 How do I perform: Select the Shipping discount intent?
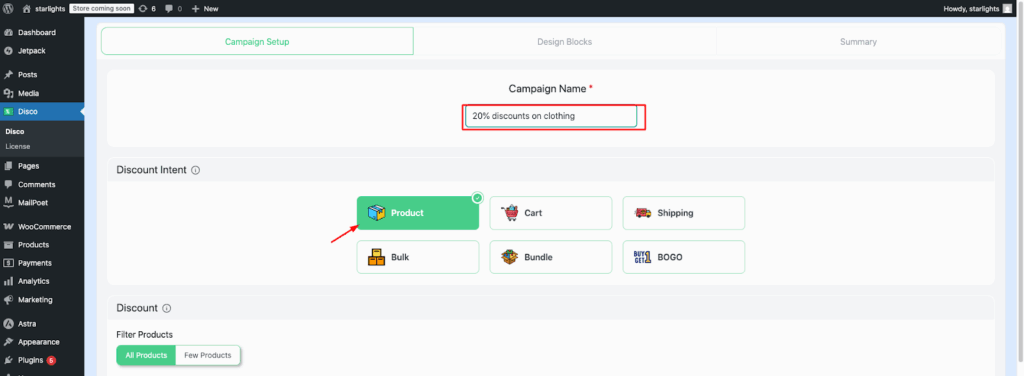coord(684,213)
